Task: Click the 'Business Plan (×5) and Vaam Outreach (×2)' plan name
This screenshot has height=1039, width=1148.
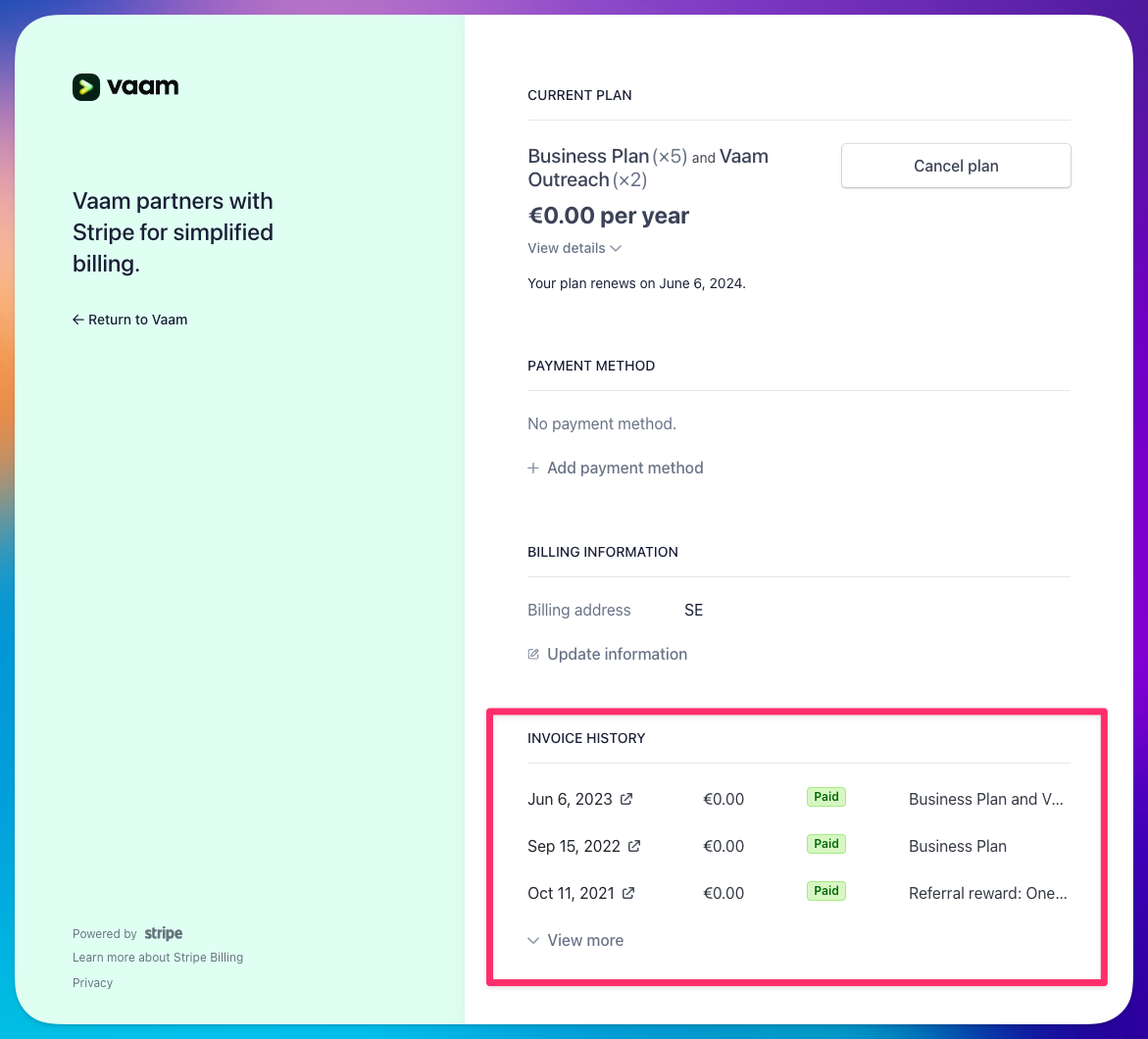Action: 648,168
